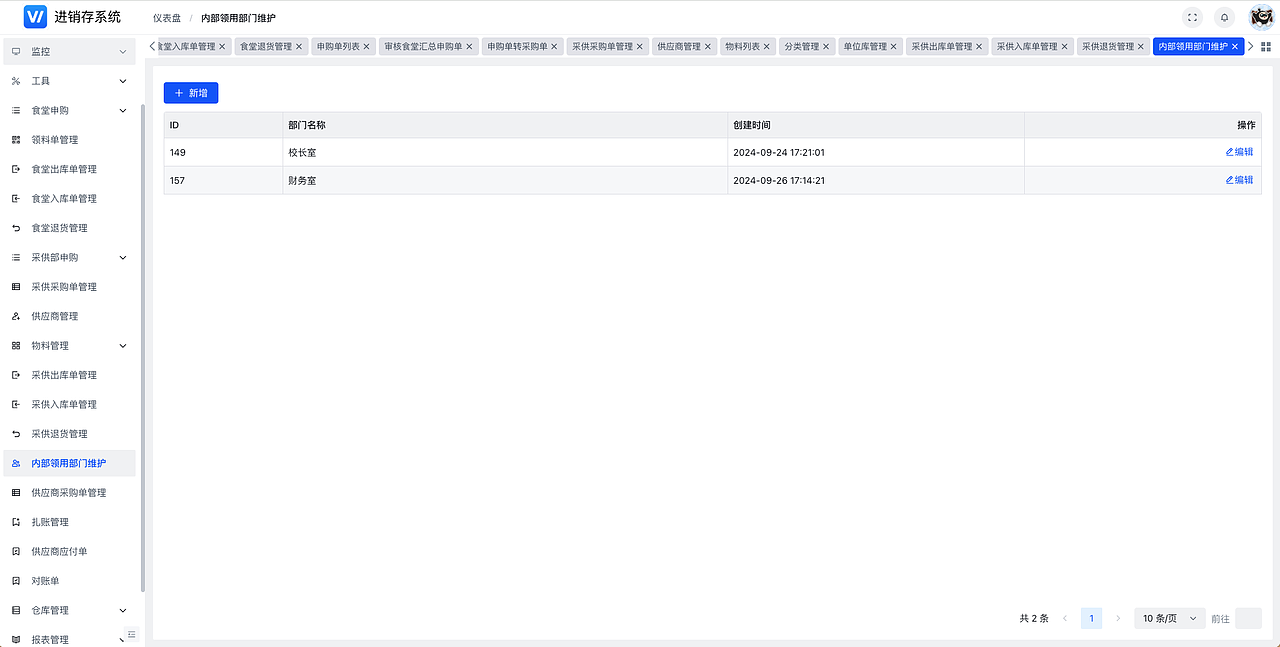Image resolution: width=1280 pixels, height=647 pixels.
Task: Collapse the sidebar with the fold icon
Action: click(131, 634)
